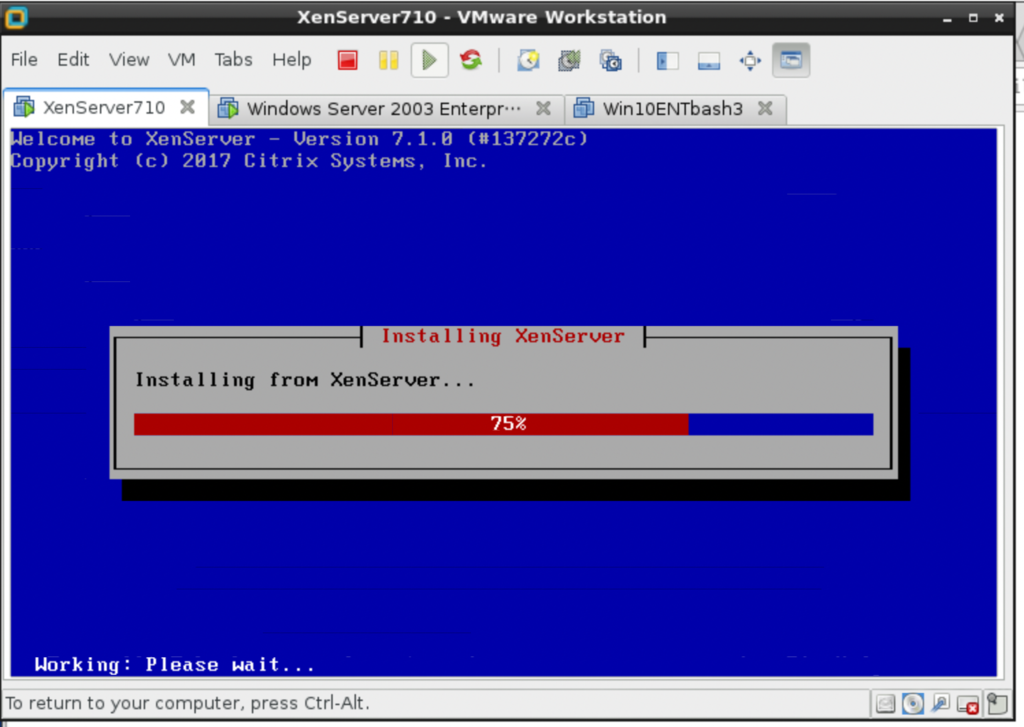Toggle the thumbnail bar icon
The width and height of the screenshot is (1024, 727).
pos(709,61)
